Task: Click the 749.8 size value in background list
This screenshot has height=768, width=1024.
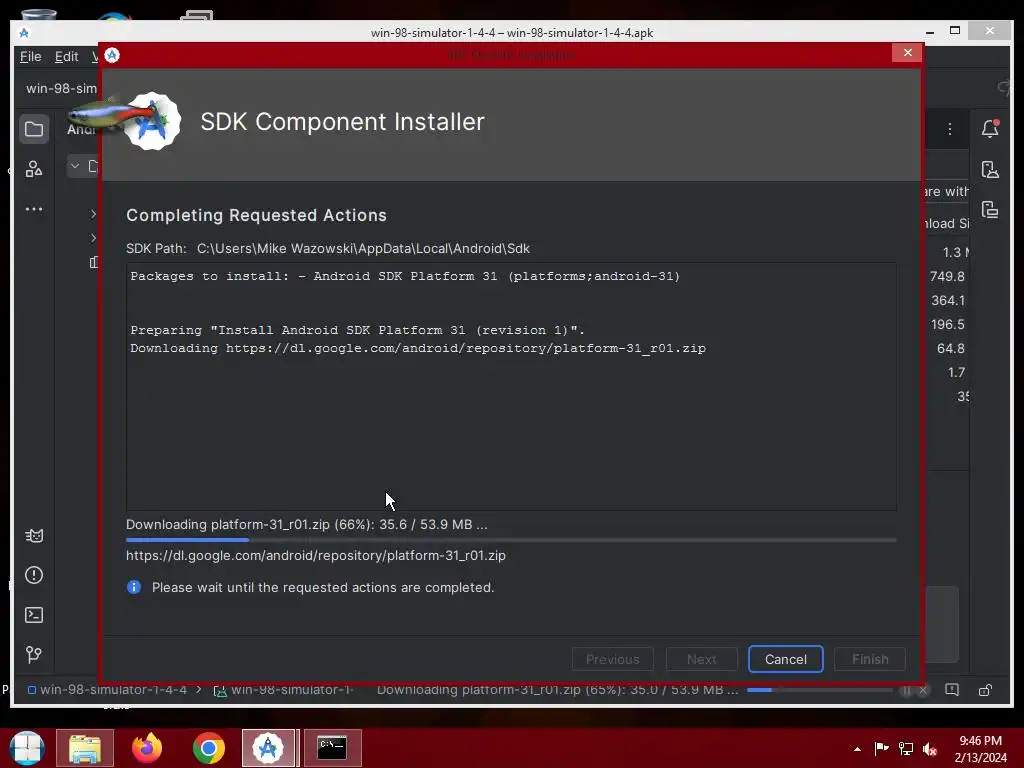Action: (947, 276)
